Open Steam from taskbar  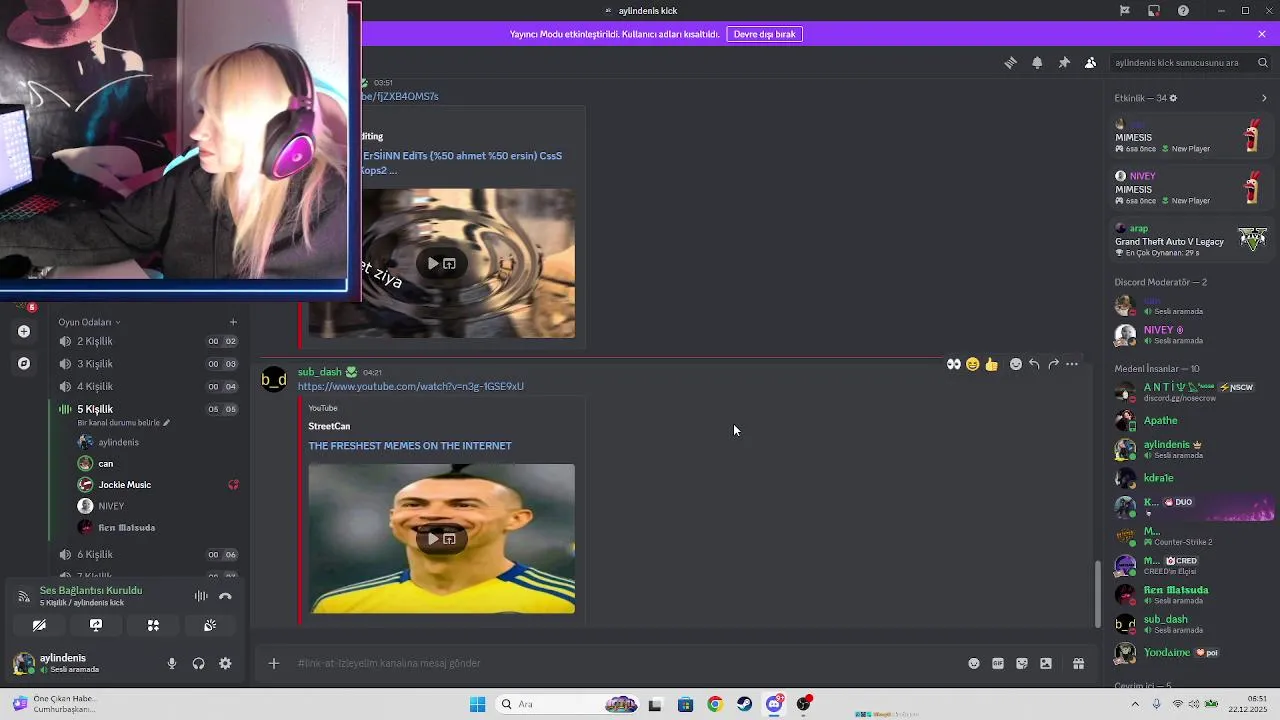[x=745, y=704]
